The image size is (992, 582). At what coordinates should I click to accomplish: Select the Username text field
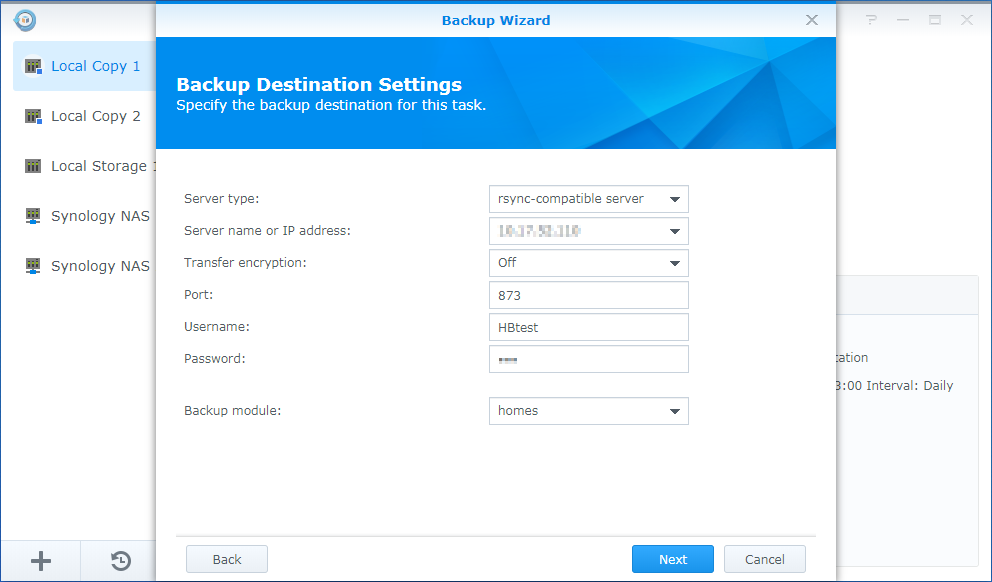[588, 326]
